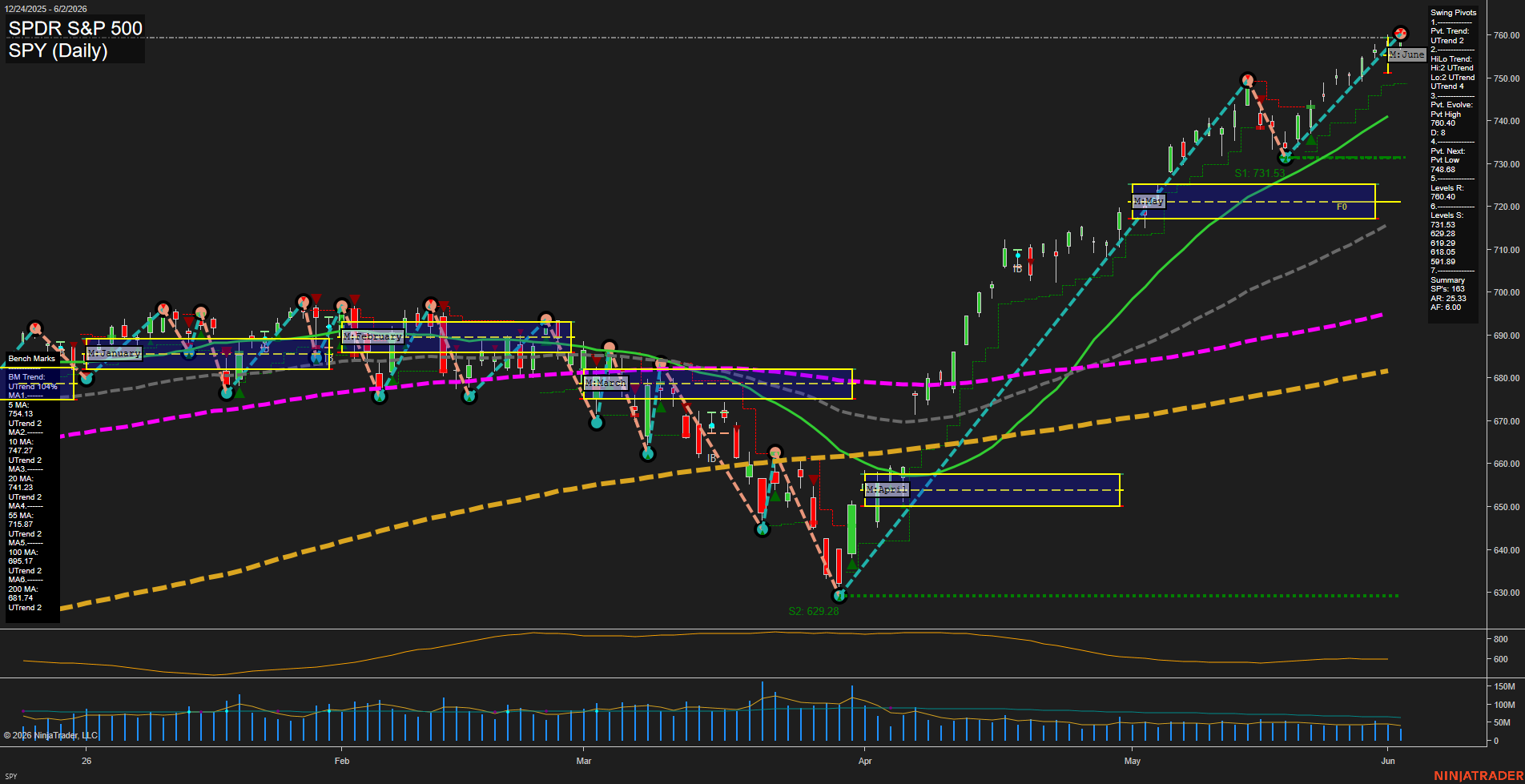This screenshot has height=784, width=1525.
Task: Click the © 2026 NinjaTrader, LLC notice
Action: click(x=50, y=735)
